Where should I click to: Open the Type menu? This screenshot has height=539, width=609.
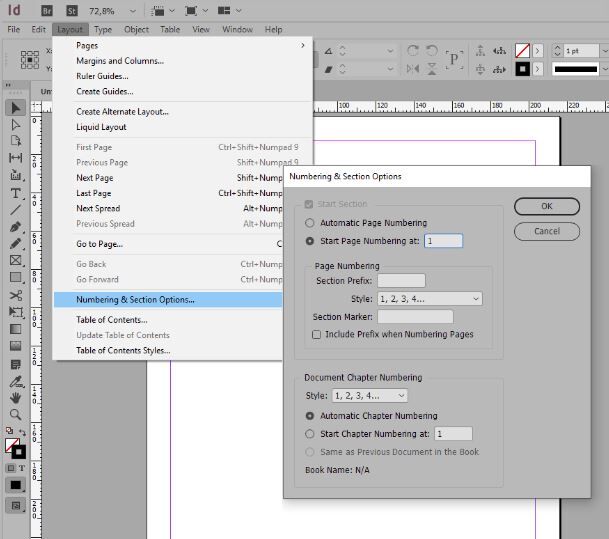103,30
